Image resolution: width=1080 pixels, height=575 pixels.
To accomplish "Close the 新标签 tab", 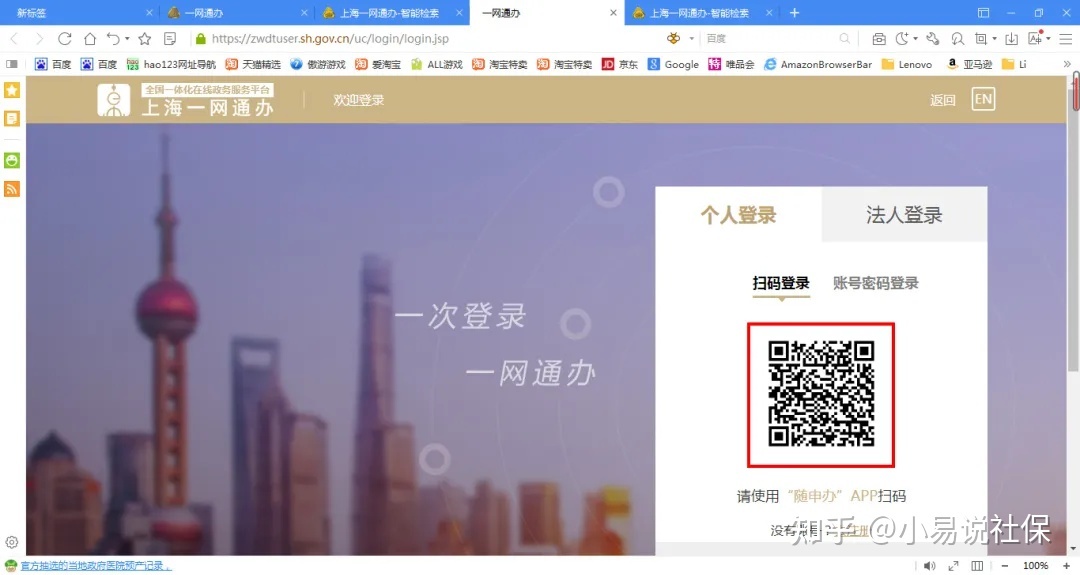I will 149,12.
